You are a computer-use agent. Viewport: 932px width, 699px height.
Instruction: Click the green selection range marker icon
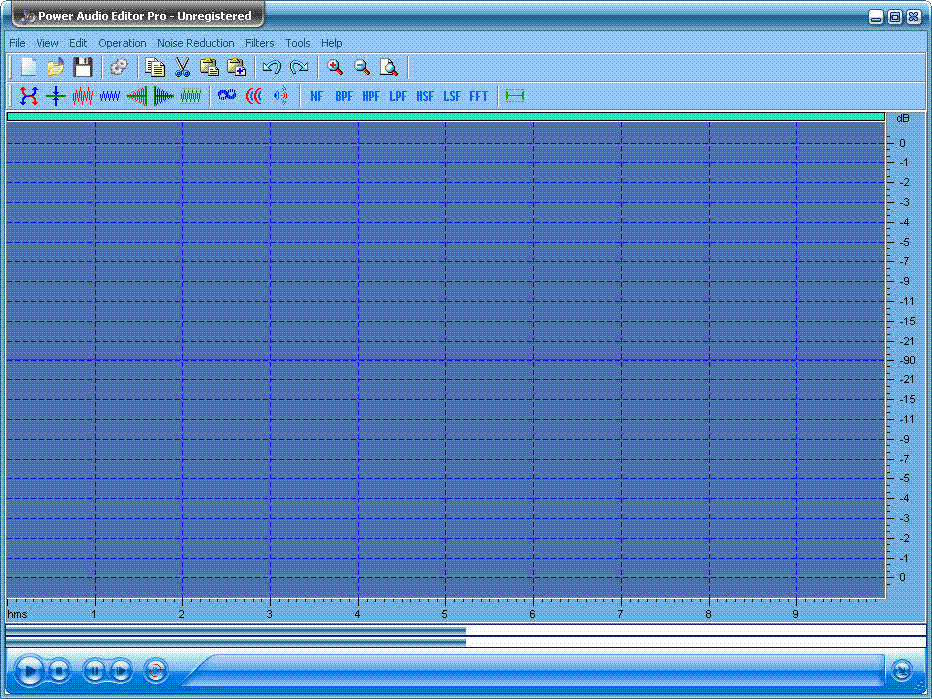pos(515,96)
